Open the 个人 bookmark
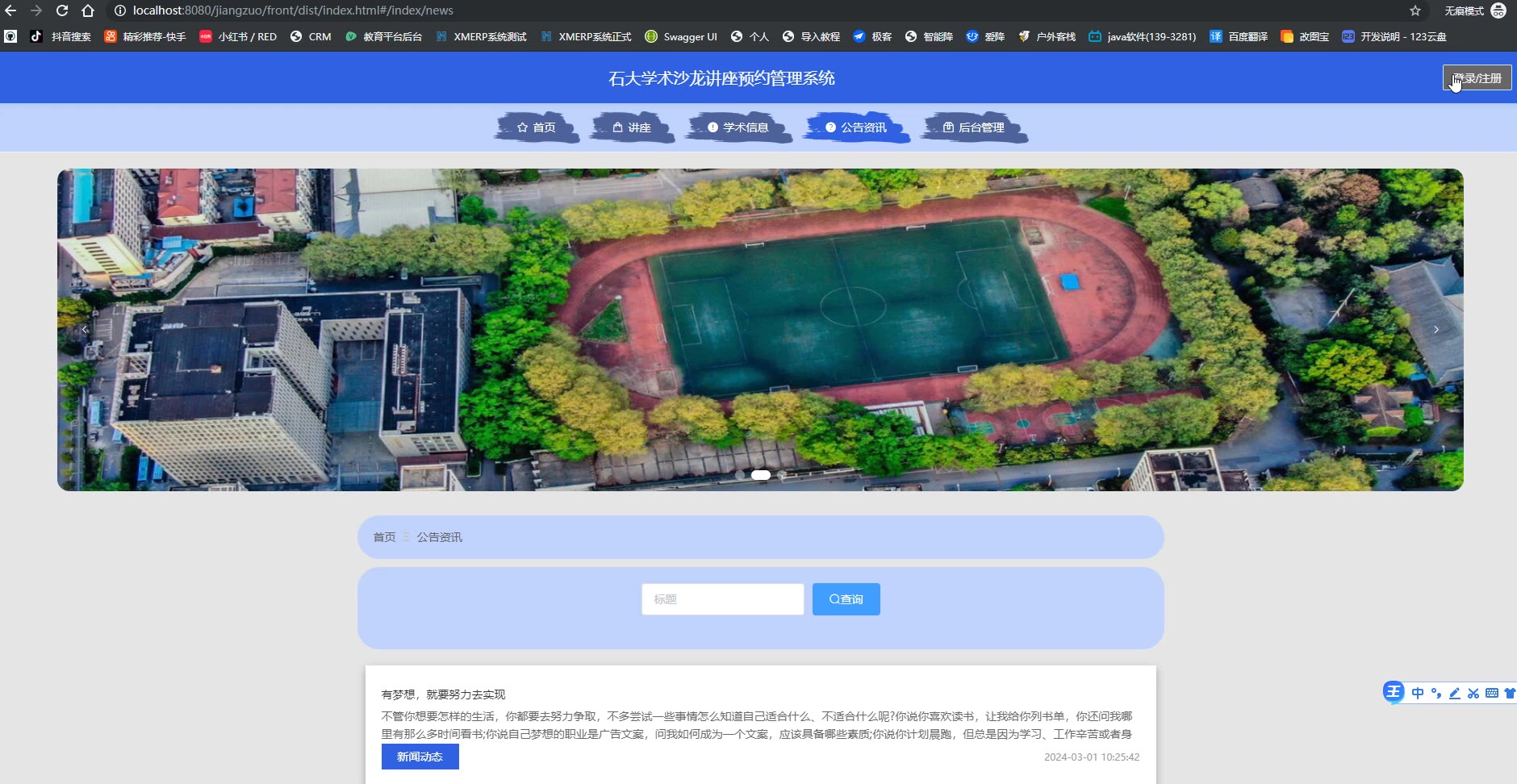Screen dimensions: 1517x784 (x=750, y=36)
